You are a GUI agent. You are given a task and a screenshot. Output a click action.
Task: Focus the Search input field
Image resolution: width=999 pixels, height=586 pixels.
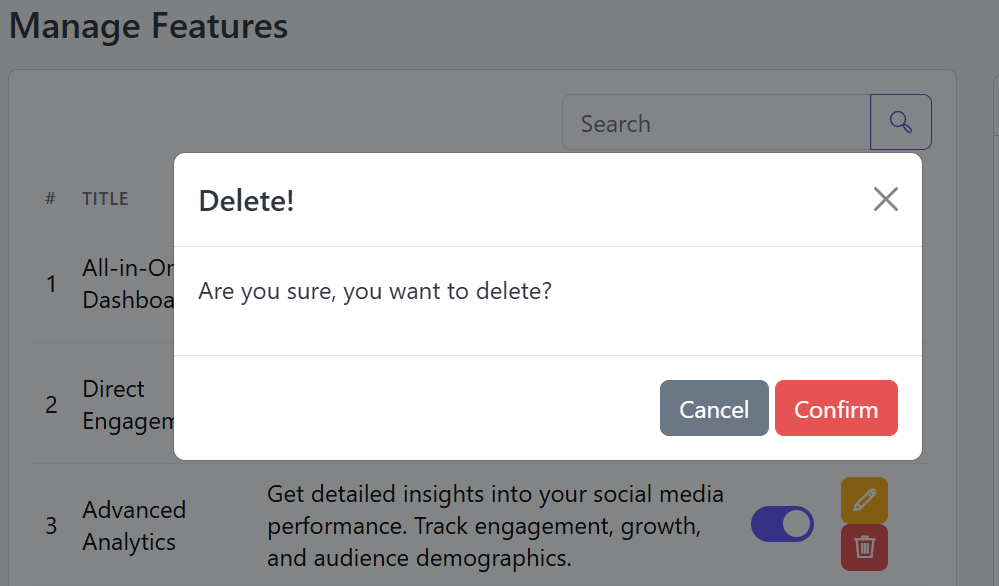coord(716,122)
